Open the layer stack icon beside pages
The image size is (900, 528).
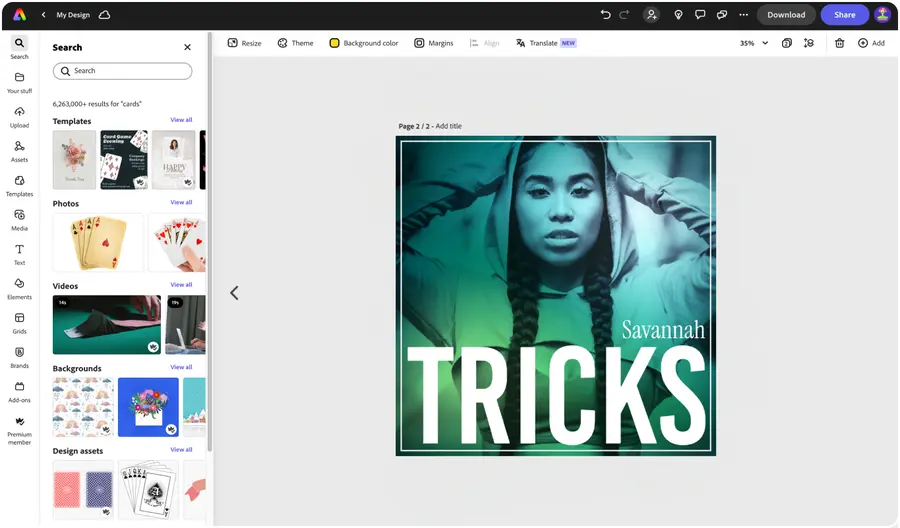click(x=809, y=43)
